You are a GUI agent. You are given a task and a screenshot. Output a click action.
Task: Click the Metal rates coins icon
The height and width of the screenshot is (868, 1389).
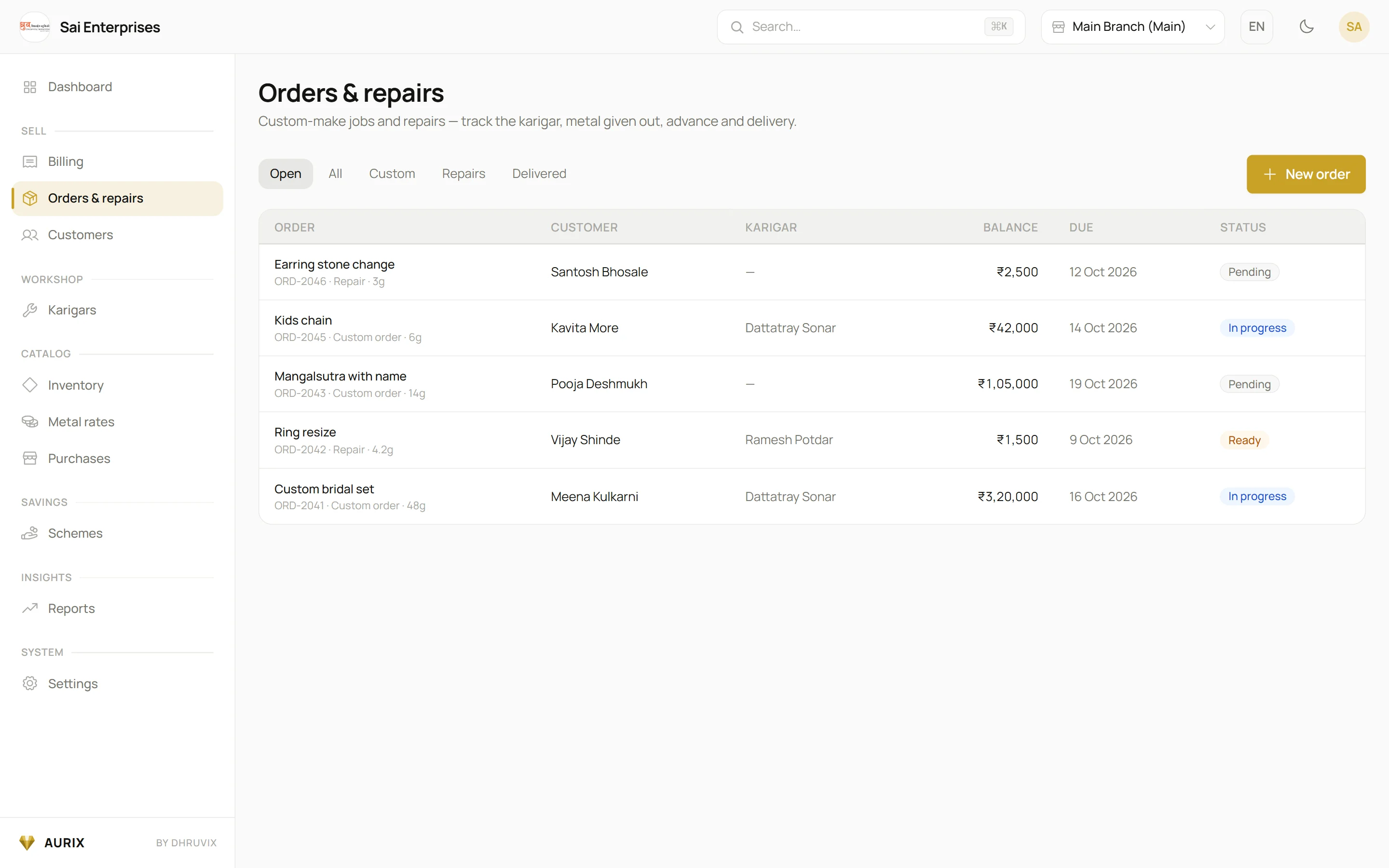(30, 422)
